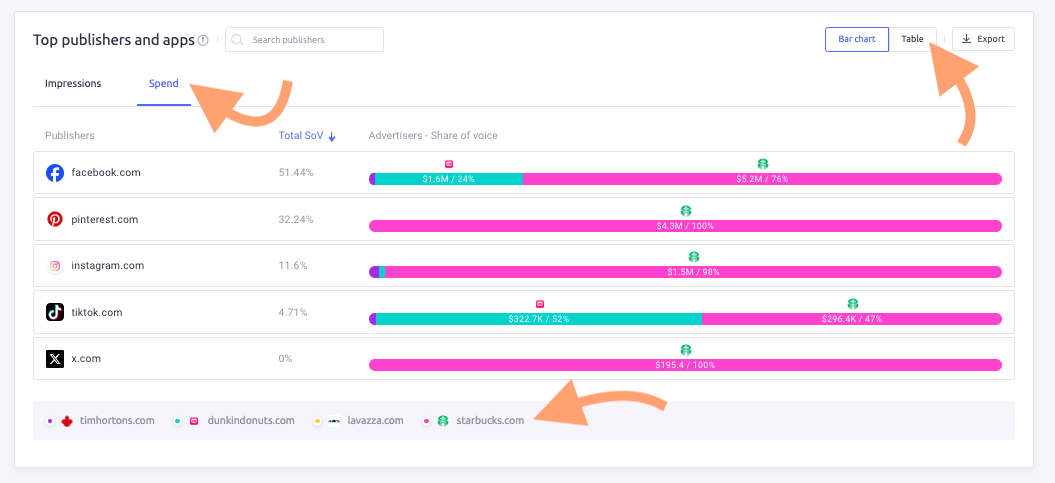Screen dimensions: 1055x483
Task: Click Facebook's pink Starbucks $5.2M bar segment
Action: click(761, 179)
